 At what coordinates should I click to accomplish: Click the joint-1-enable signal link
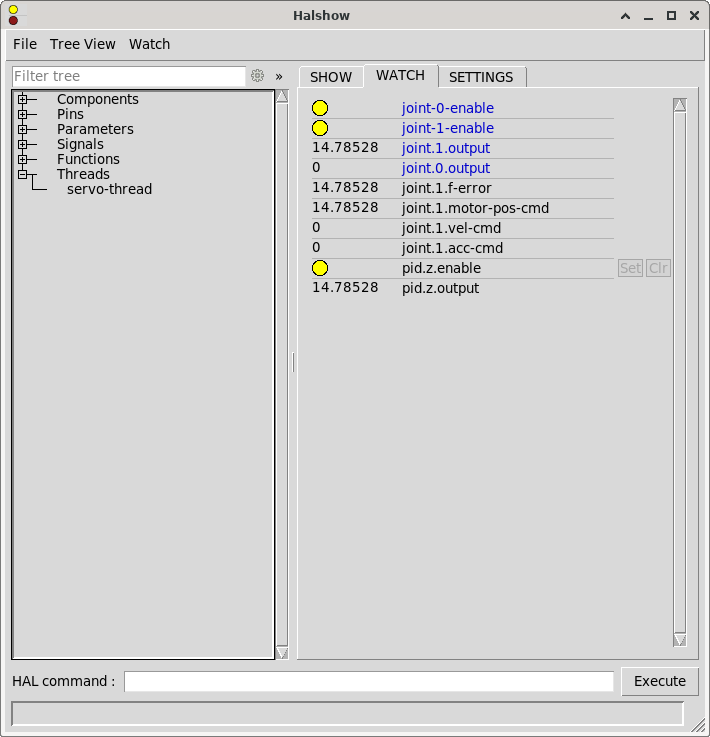(448, 128)
